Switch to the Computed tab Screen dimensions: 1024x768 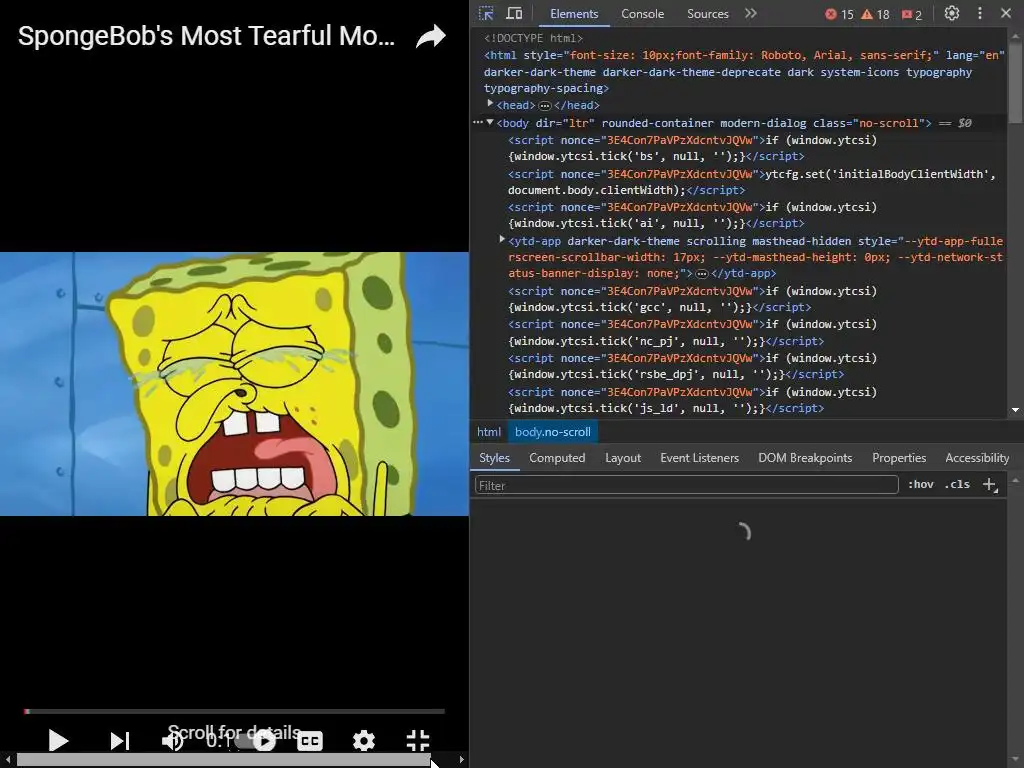point(557,458)
